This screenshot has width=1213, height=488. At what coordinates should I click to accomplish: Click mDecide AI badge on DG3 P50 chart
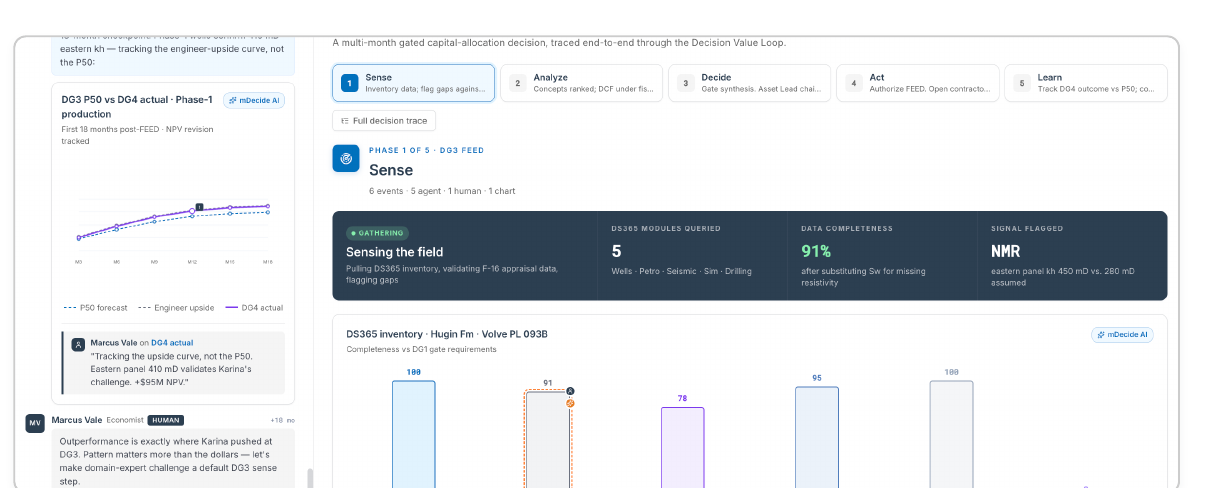[x=254, y=100]
